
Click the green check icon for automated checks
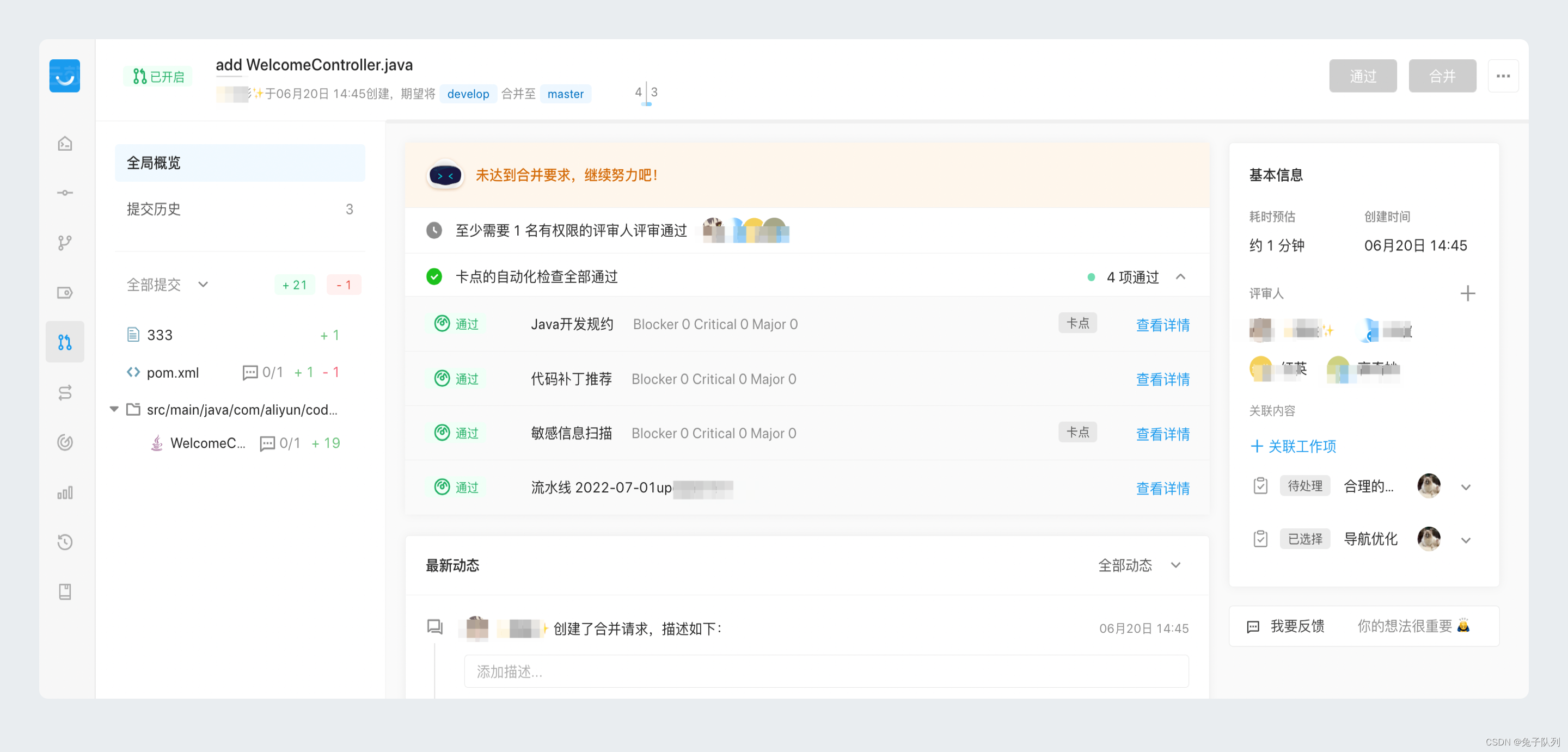434,277
